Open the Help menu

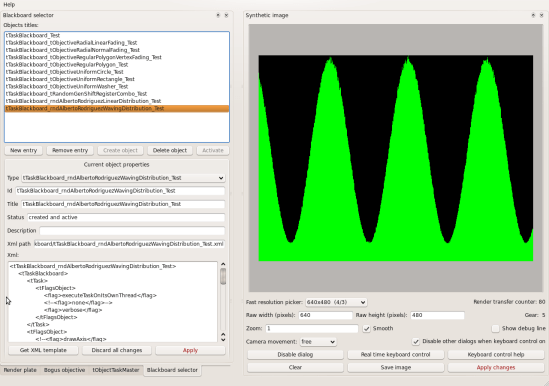pyautogui.click(x=9, y=5)
